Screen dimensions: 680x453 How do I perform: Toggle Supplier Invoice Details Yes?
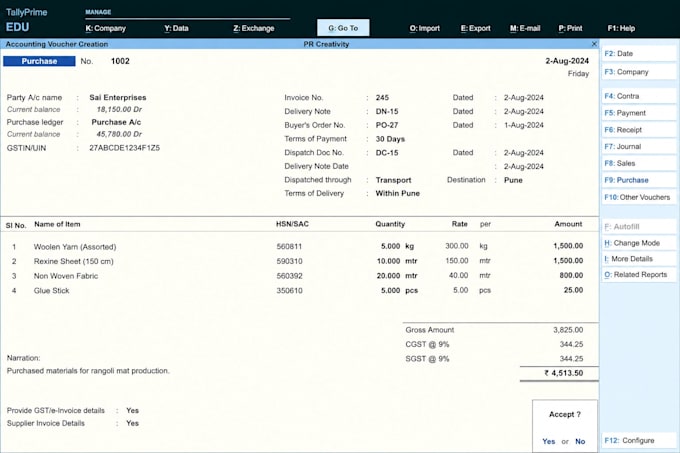pos(132,424)
